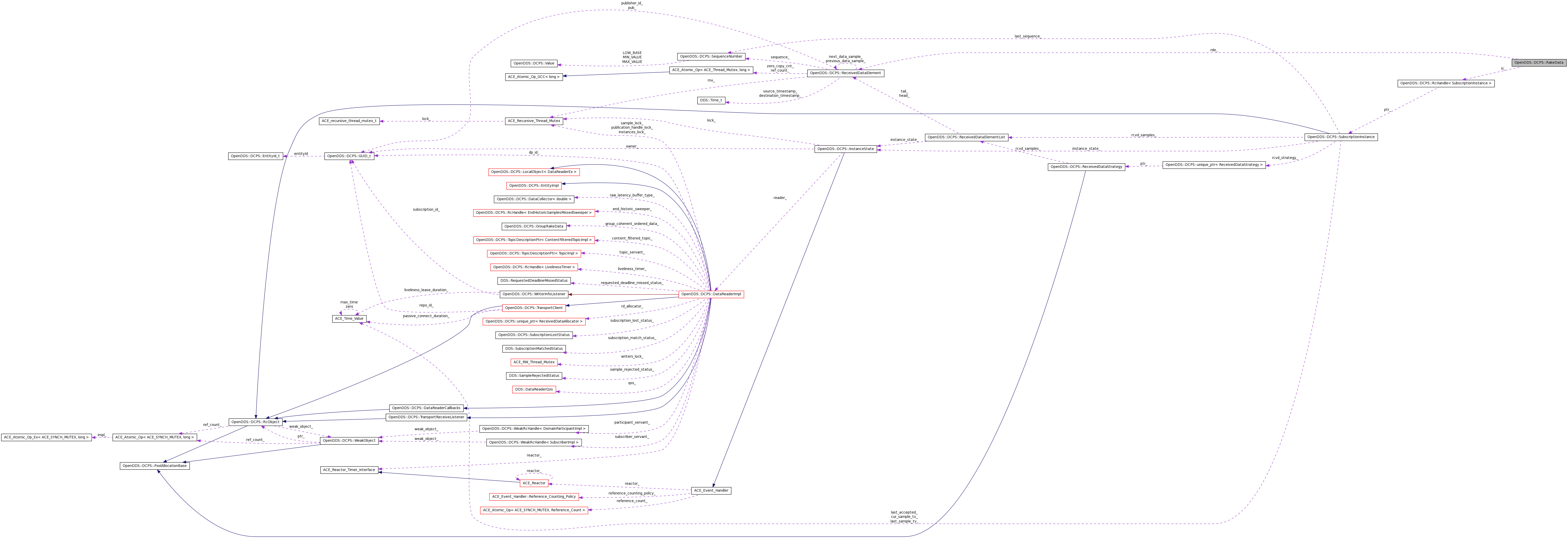Open TopicDescriptionPtr< TopicImpl > node
Screen dimensions: 1568x538
pos(534,253)
